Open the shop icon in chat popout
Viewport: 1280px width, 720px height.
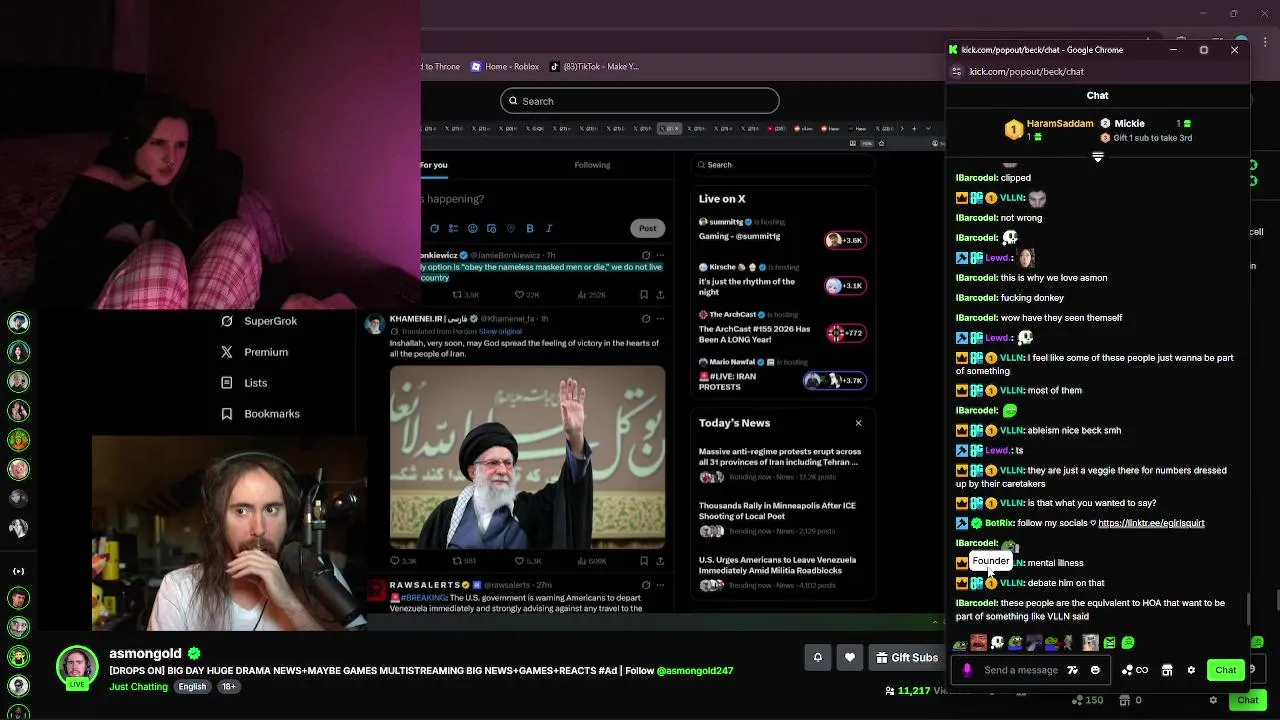1167,670
